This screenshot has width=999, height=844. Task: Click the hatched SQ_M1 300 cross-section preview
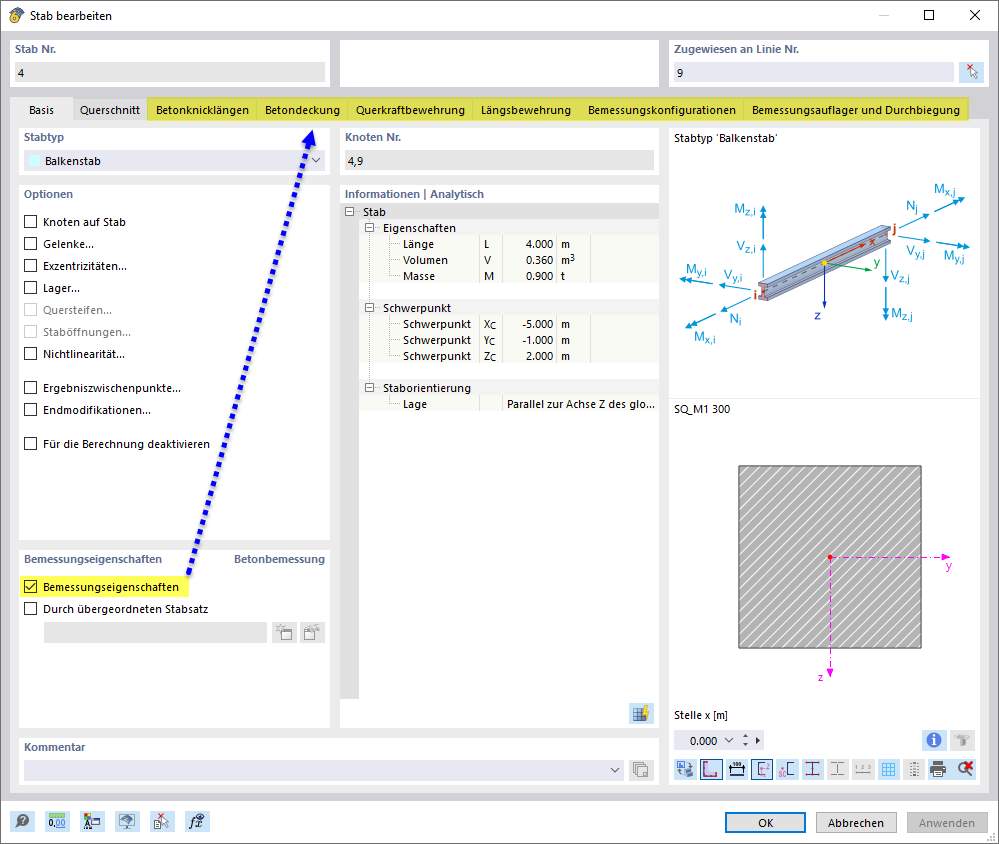tap(830, 557)
